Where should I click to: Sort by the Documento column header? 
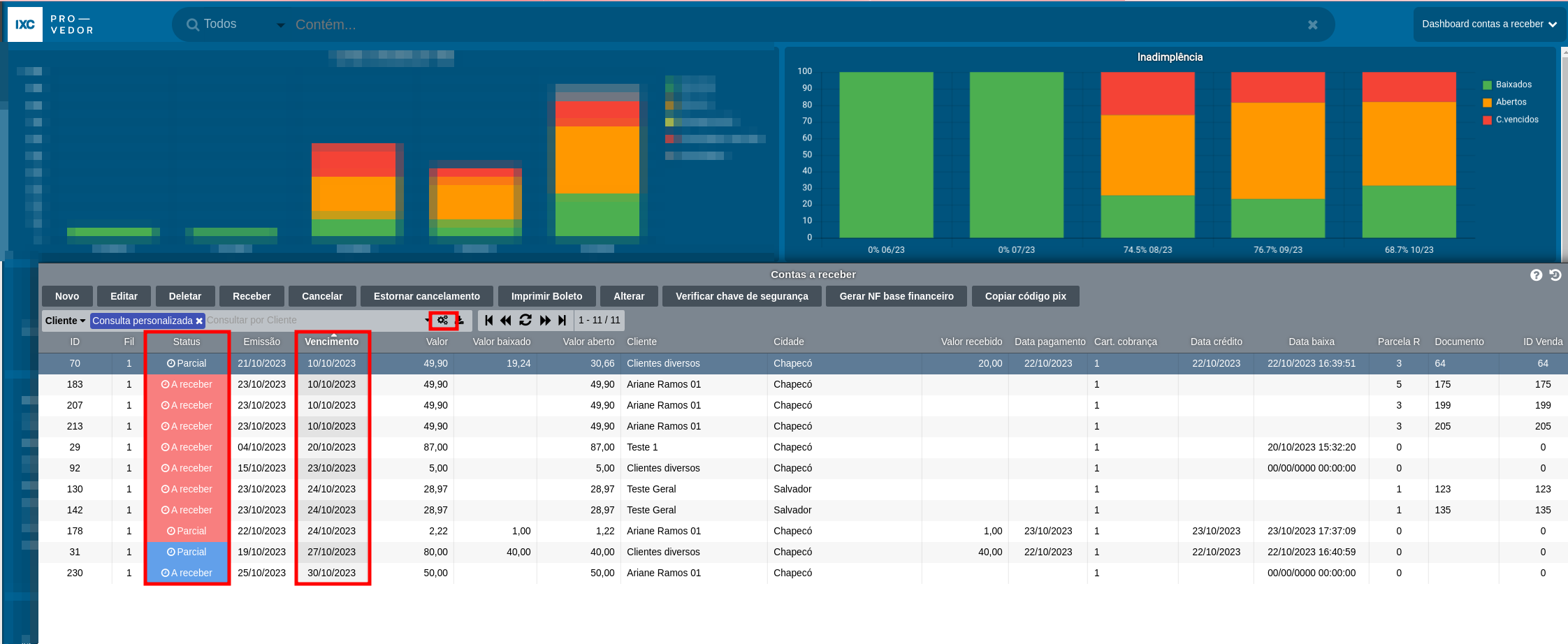pyautogui.click(x=1459, y=342)
